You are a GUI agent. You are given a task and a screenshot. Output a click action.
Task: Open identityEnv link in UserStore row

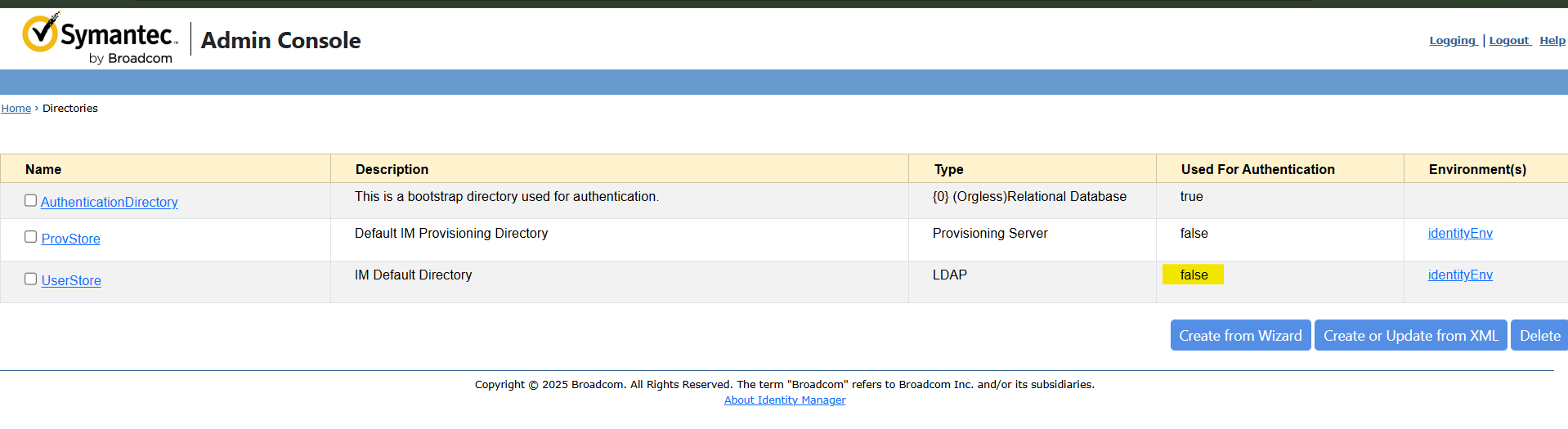click(1460, 275)
